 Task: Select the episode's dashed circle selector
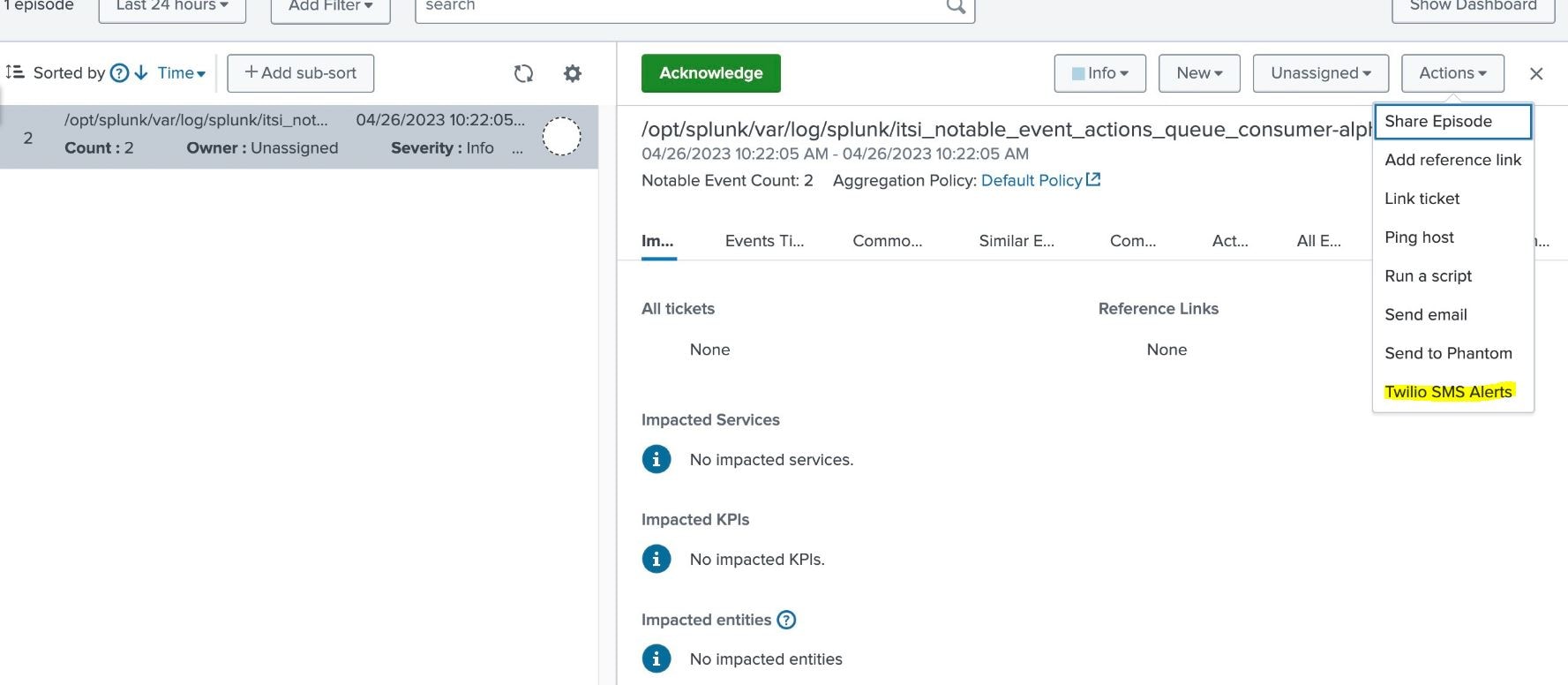[561, 137]
